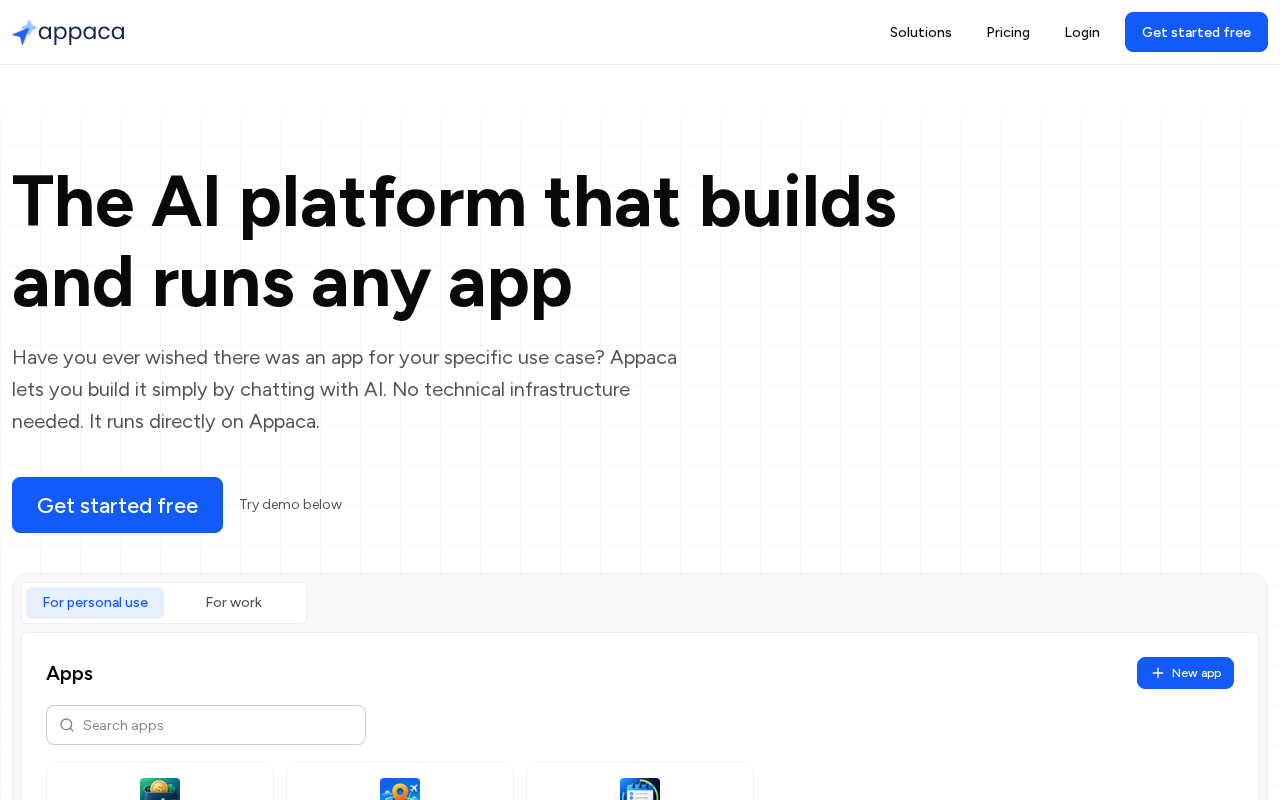1280x800 pixels.
Task: Click Get started free in the header
Action: (x=1196, y=32)
